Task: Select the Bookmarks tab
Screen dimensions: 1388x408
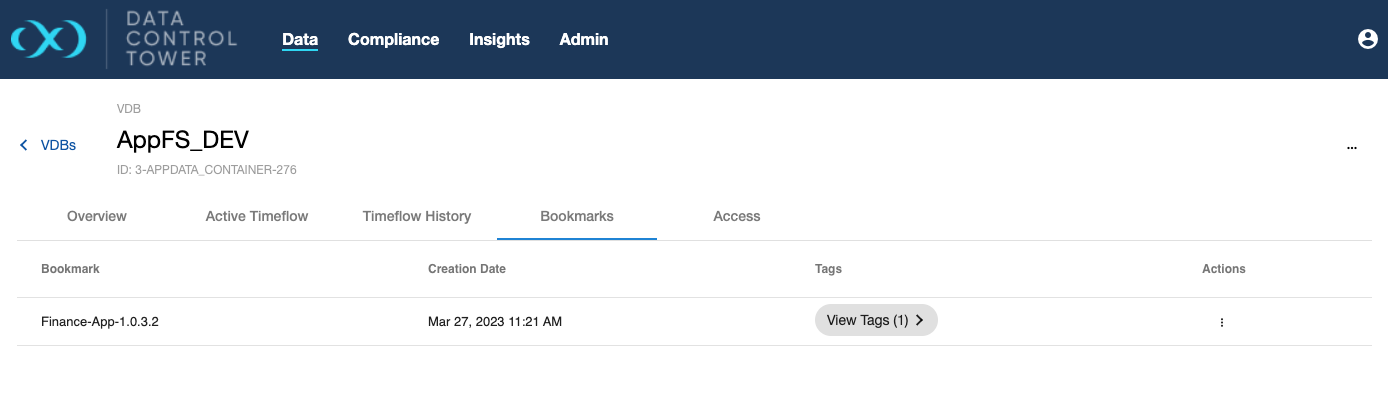Action: tap(577, 216)
